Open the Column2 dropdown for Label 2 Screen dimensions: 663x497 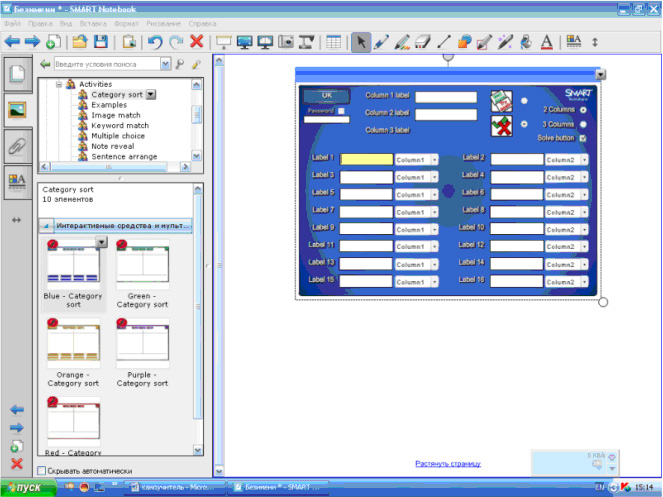[584, 159]
